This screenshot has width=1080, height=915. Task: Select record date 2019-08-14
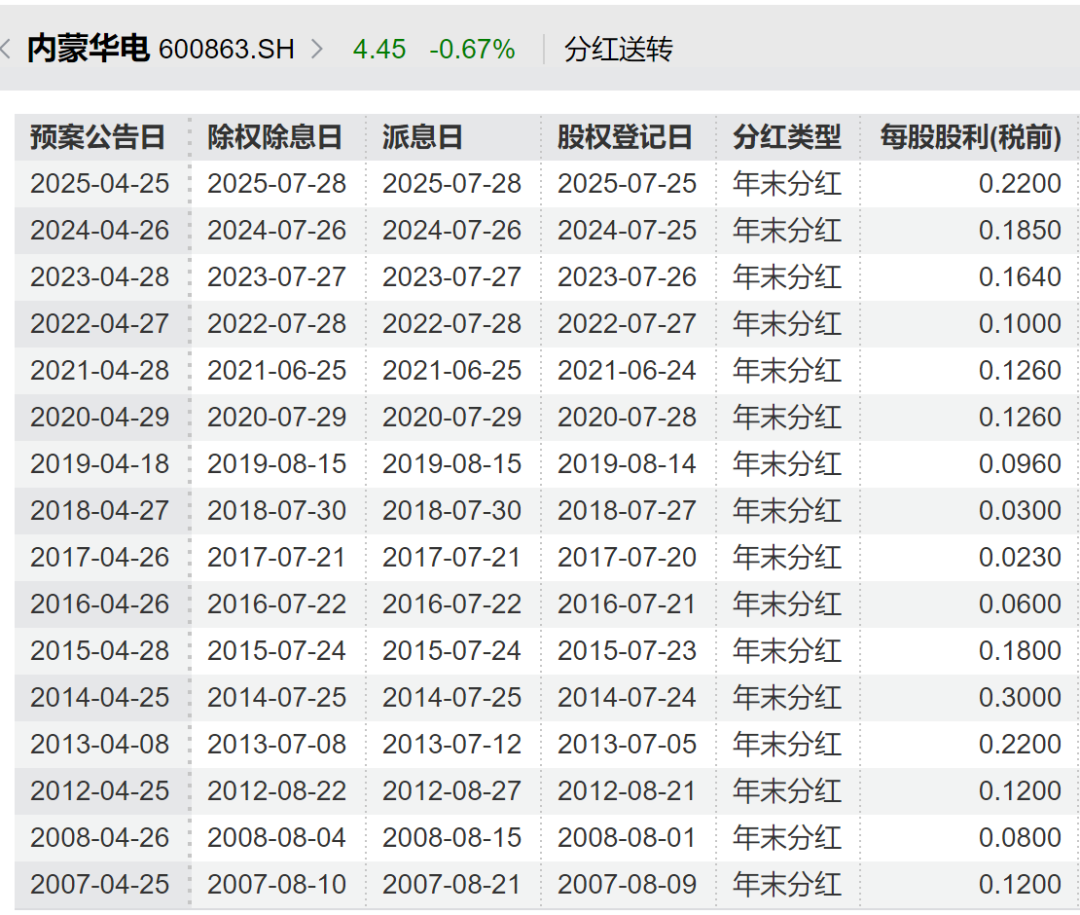coord(627,464)
